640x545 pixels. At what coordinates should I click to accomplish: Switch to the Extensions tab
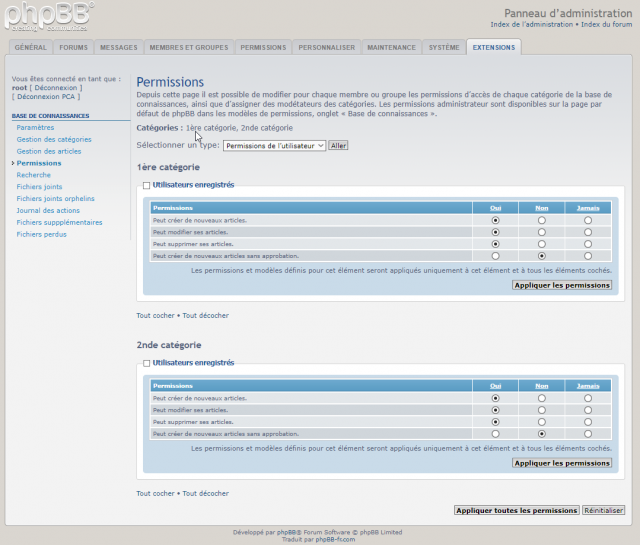click(494, 47)
